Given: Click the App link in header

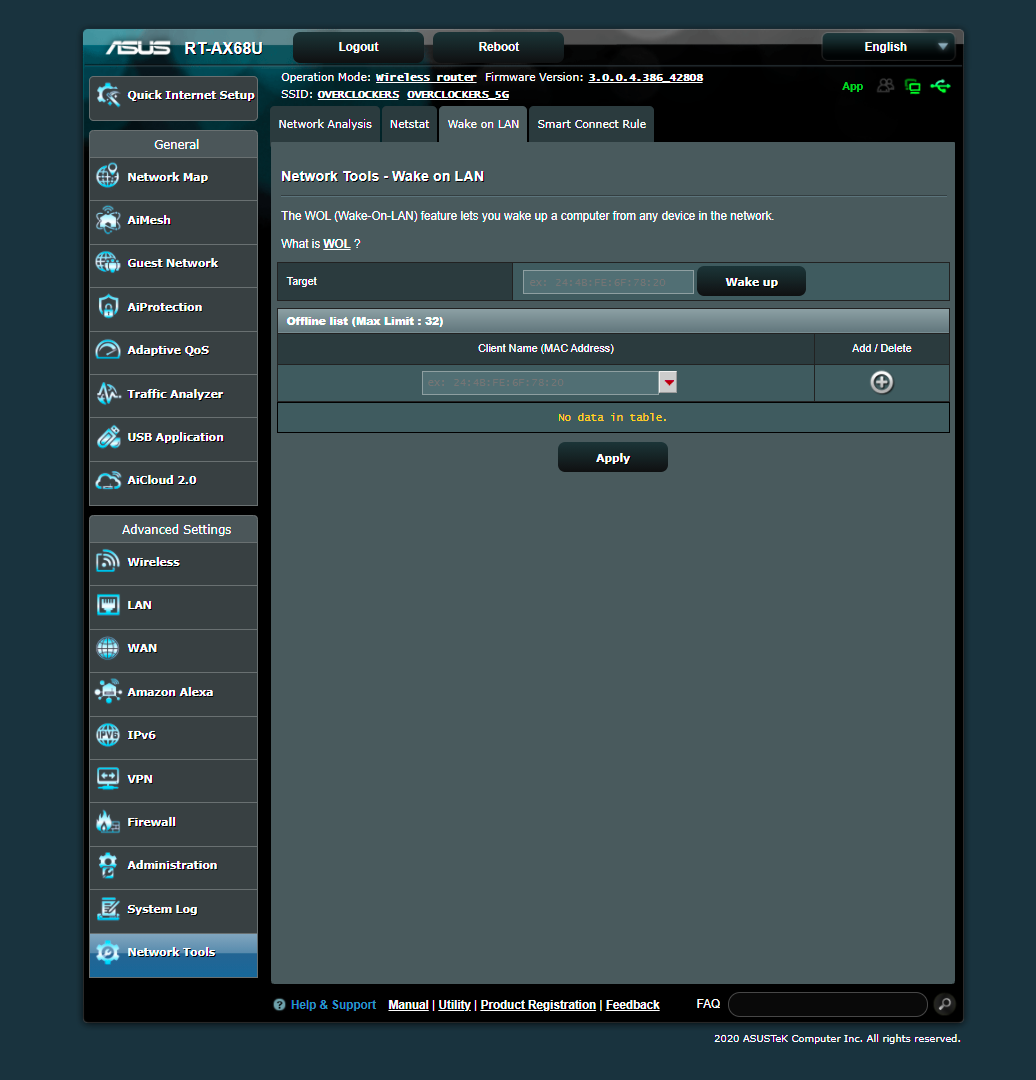Looking at the screenshot, I should click(x=852, y=86).
